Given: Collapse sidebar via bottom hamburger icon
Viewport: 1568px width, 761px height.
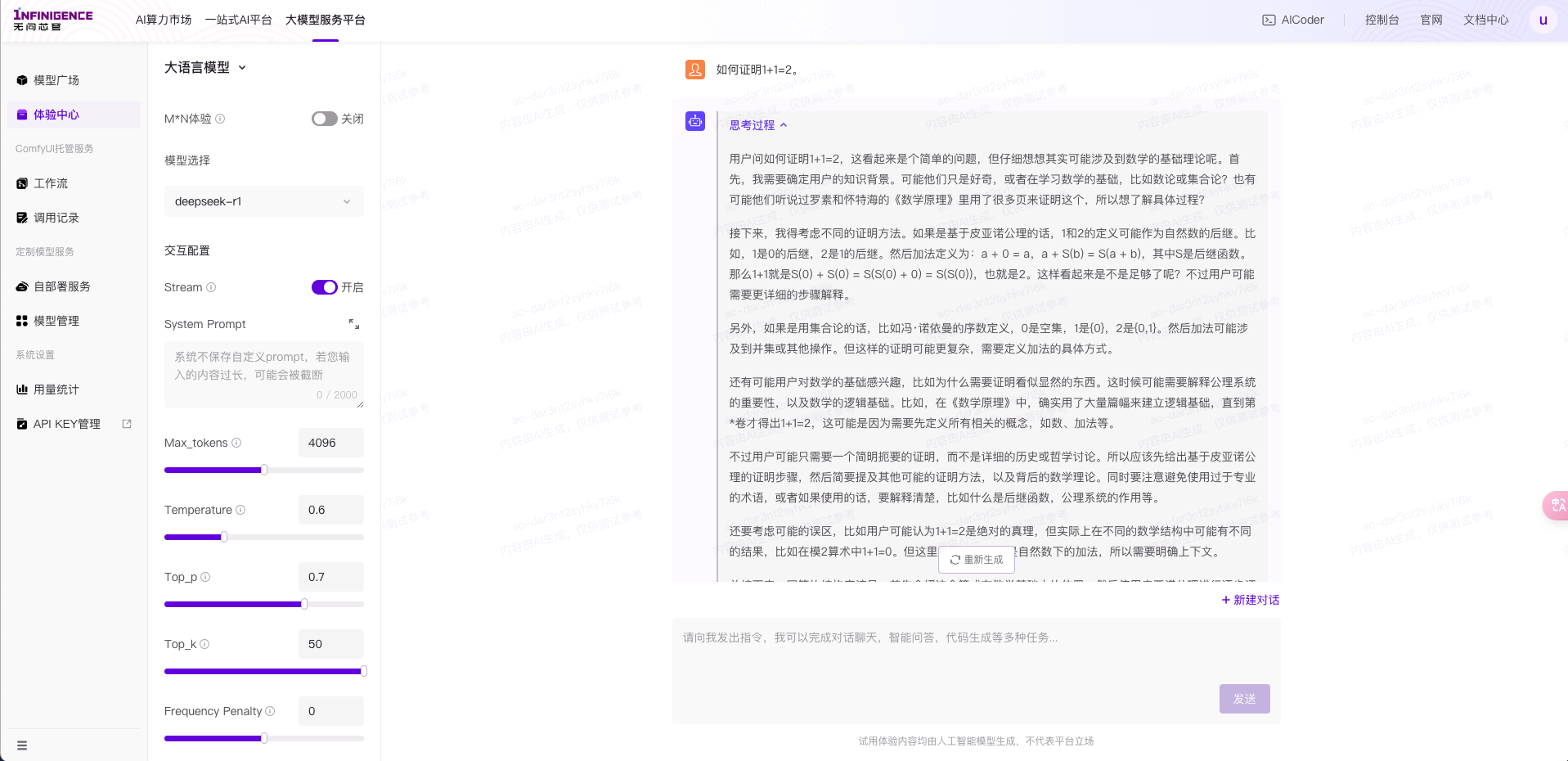Looking at the screenshot, I should coord(22,745).
